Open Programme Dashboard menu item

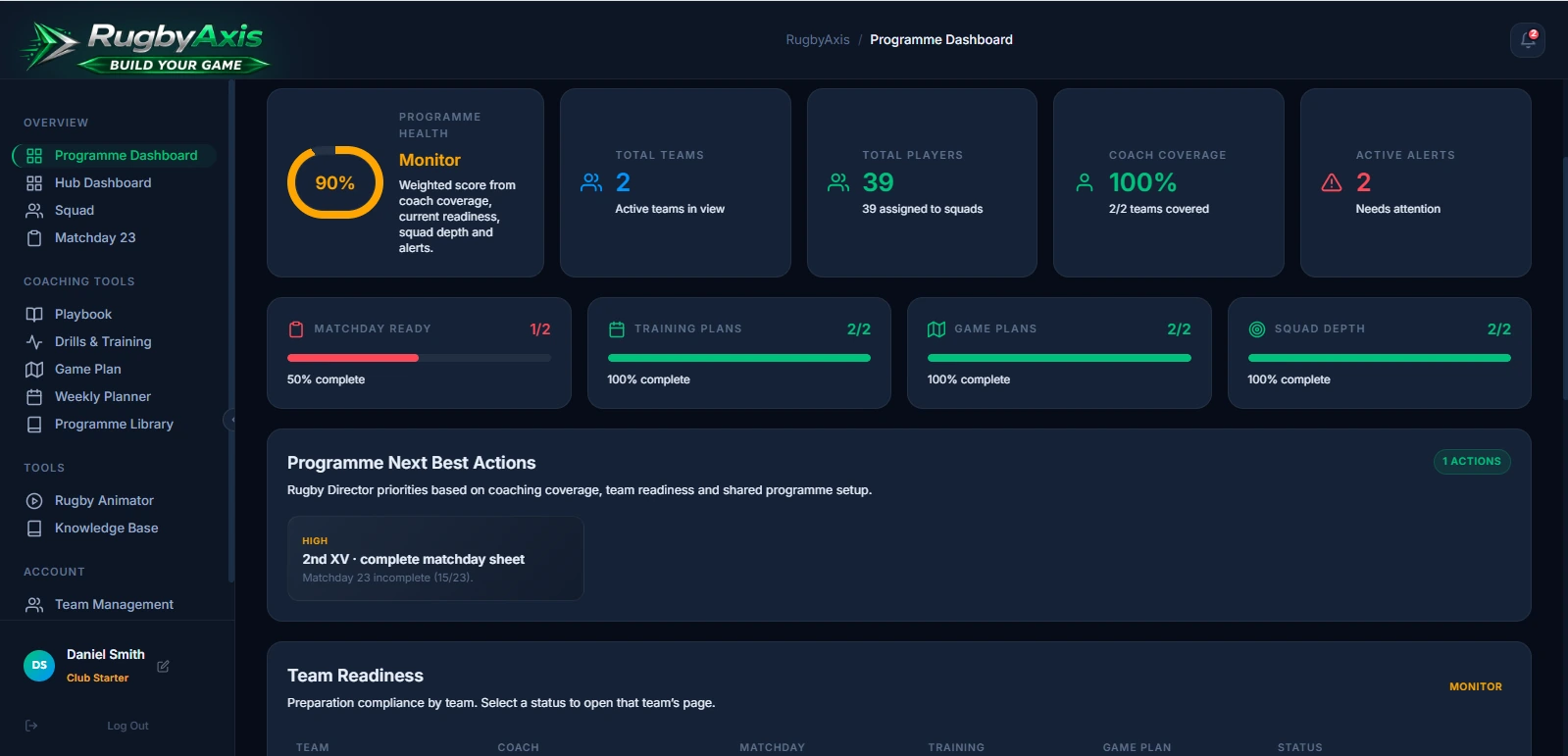tap(115, 156)
